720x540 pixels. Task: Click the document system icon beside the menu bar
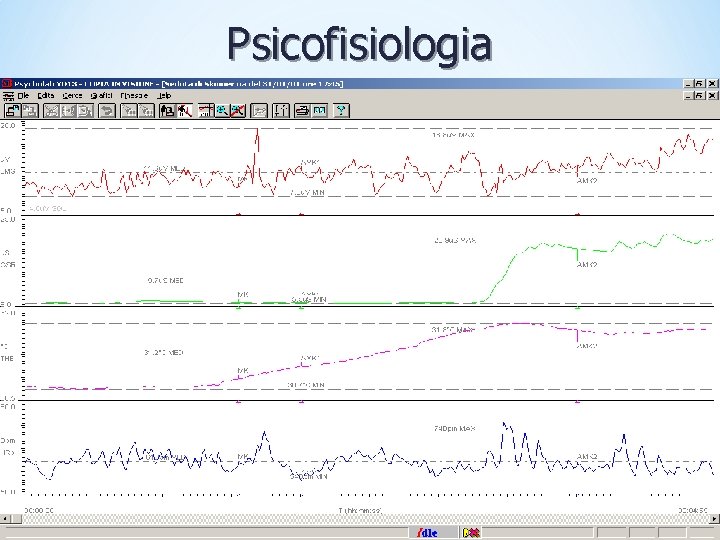tap(8, 96)
